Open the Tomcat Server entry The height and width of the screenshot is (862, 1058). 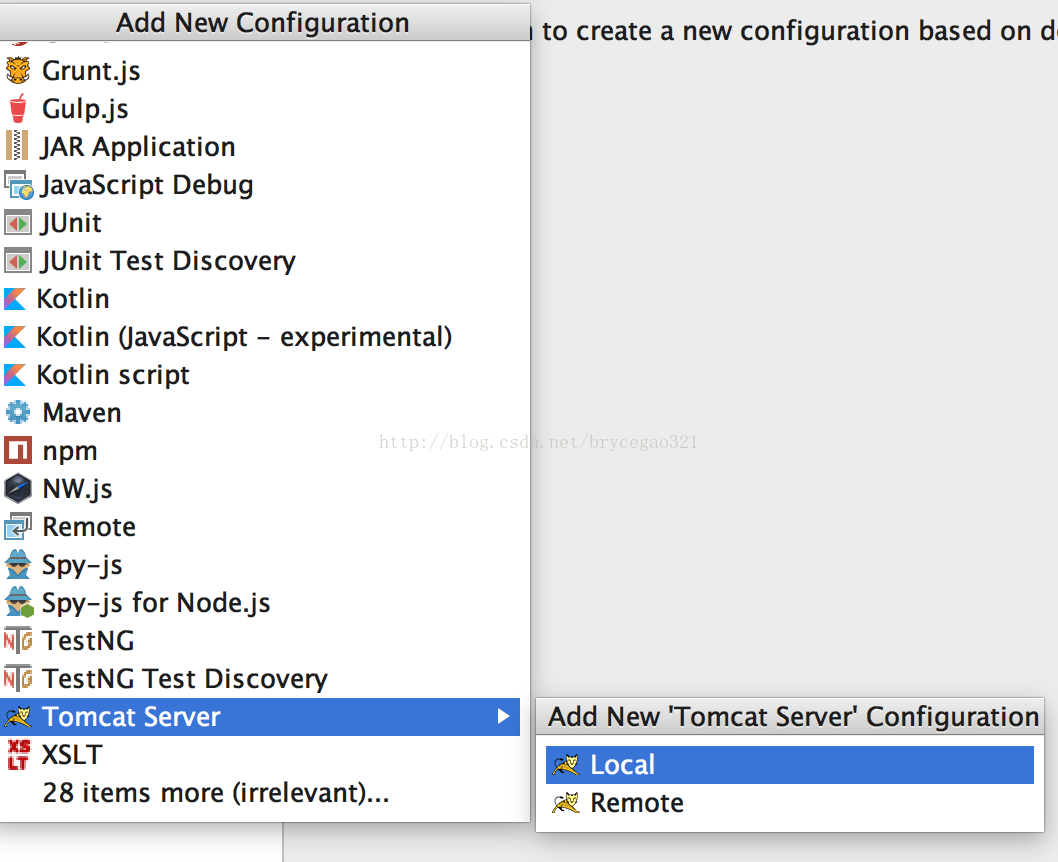[260, 716]
